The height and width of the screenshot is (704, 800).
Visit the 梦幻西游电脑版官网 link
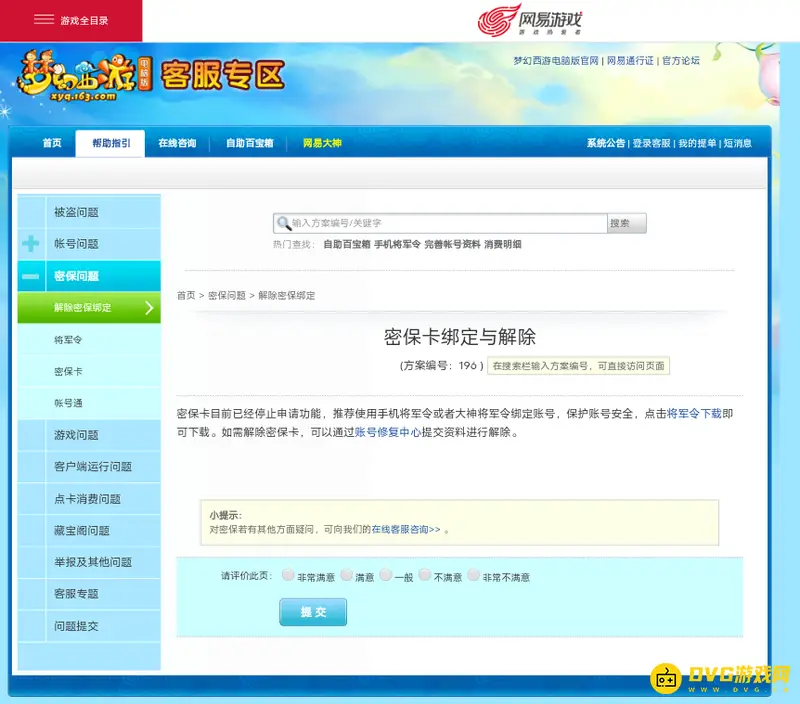pos(556,61)
